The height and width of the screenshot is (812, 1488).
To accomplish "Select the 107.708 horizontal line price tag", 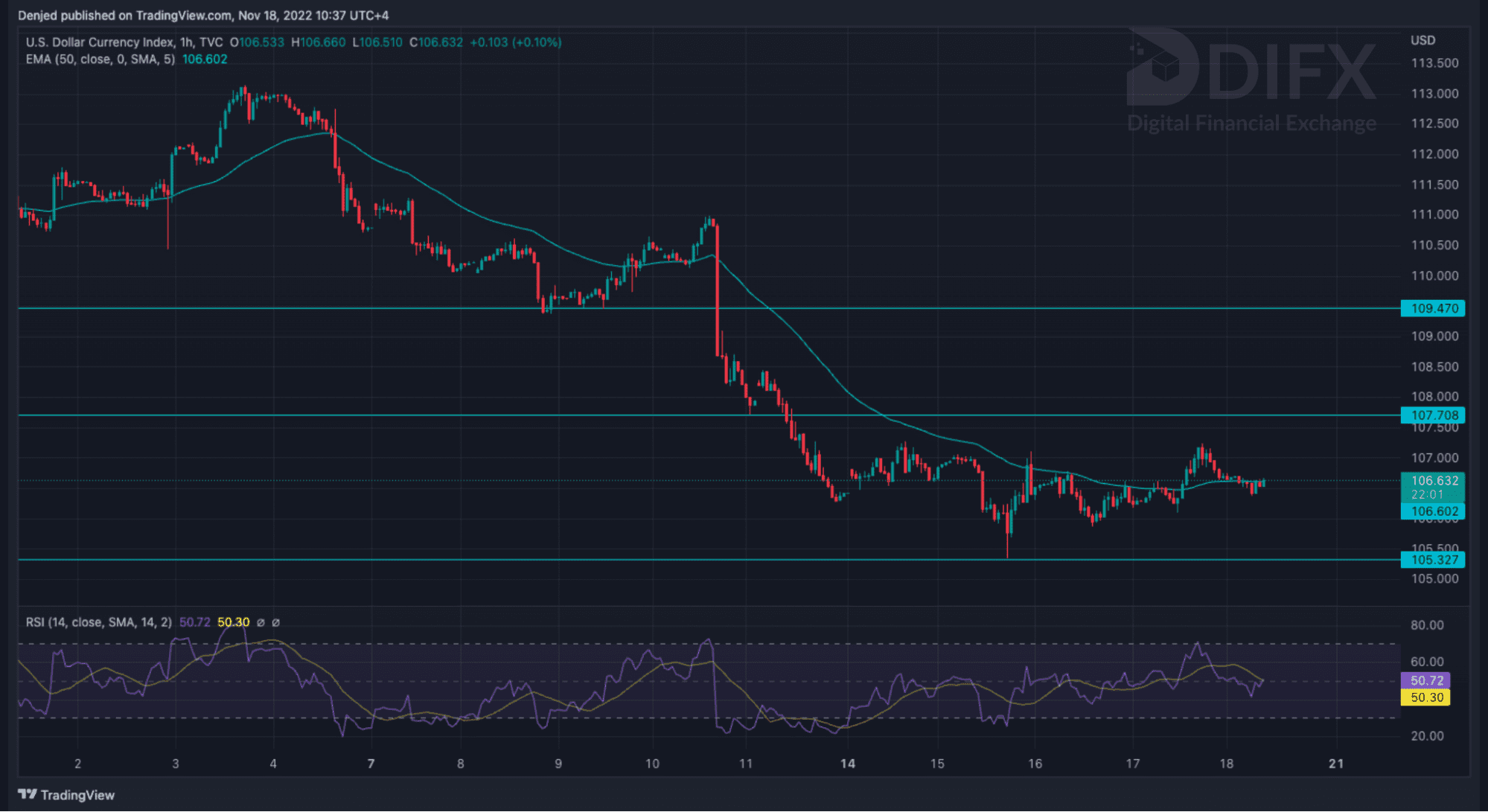I will coord(1432,415).
